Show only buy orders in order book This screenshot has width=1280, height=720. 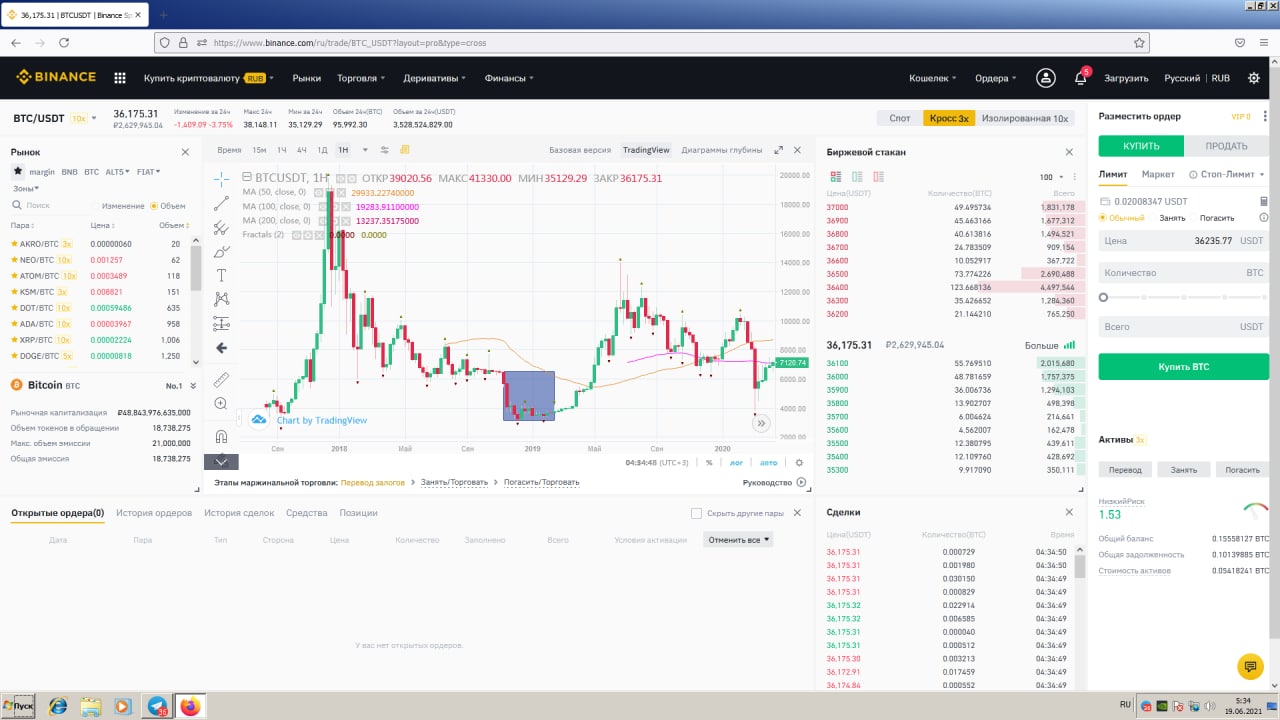point(857,176)
